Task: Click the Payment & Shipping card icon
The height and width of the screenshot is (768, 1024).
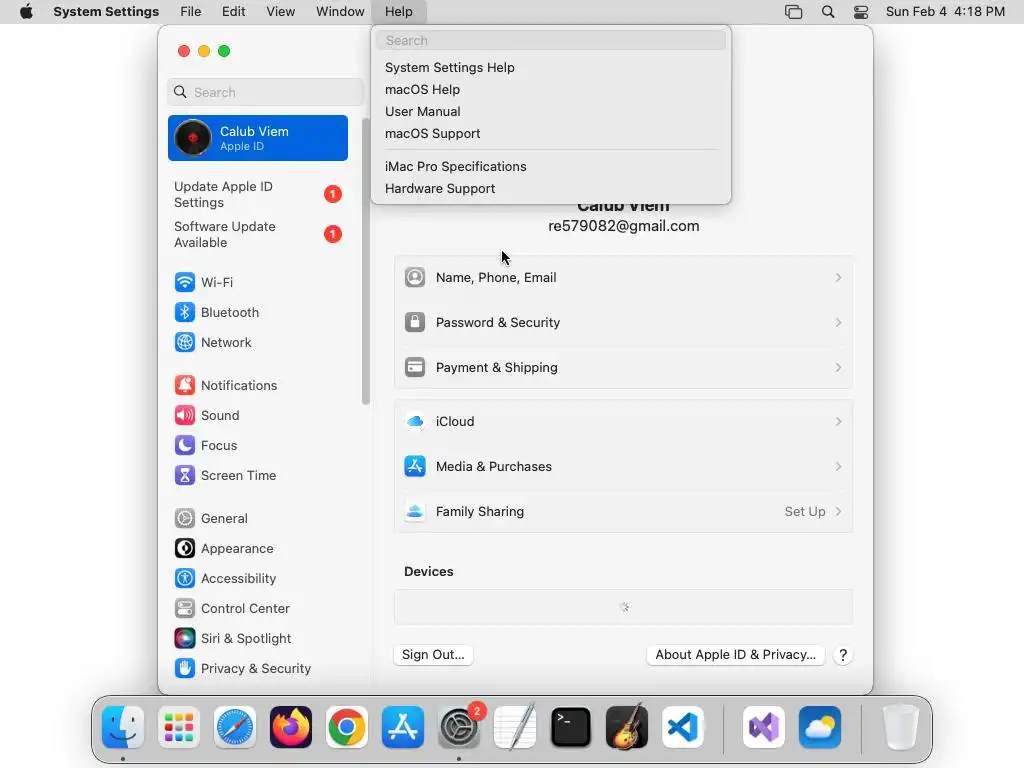Action: pyautogui.click(x=415, y=368)
